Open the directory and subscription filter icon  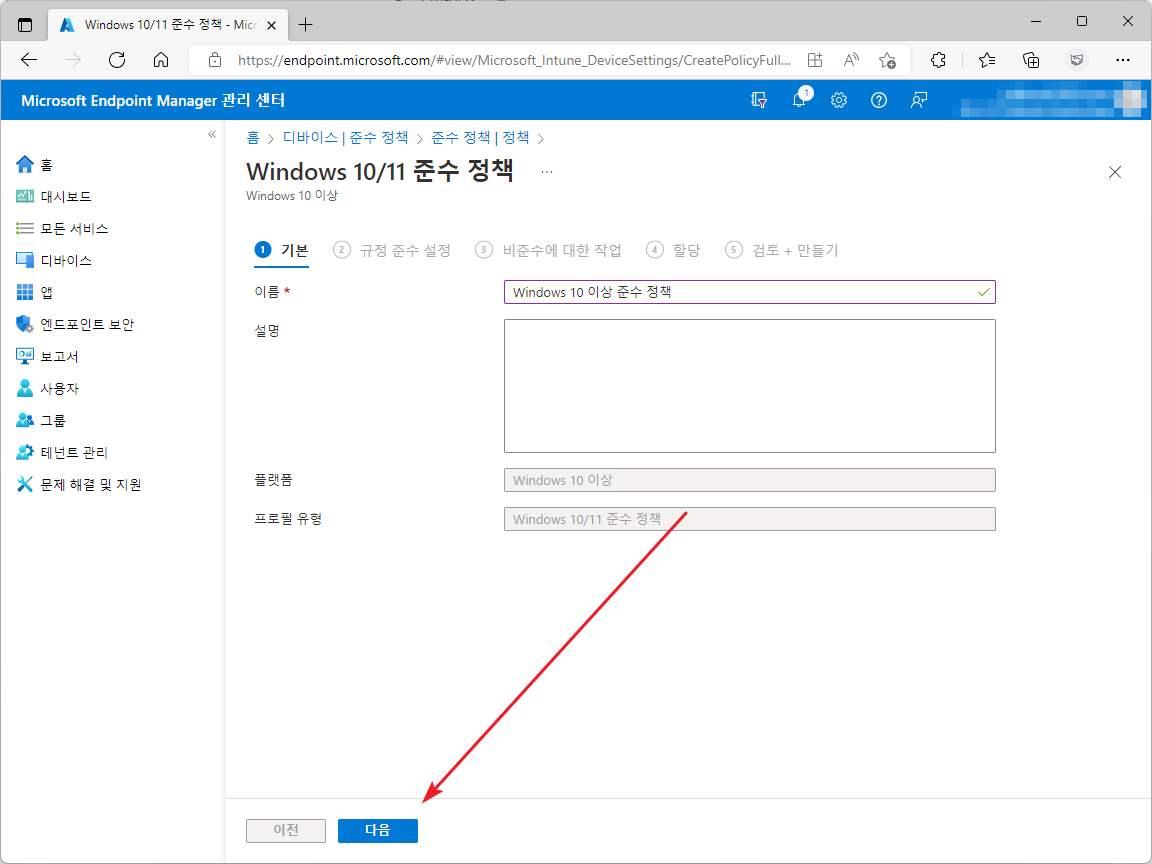click(759, 100)
